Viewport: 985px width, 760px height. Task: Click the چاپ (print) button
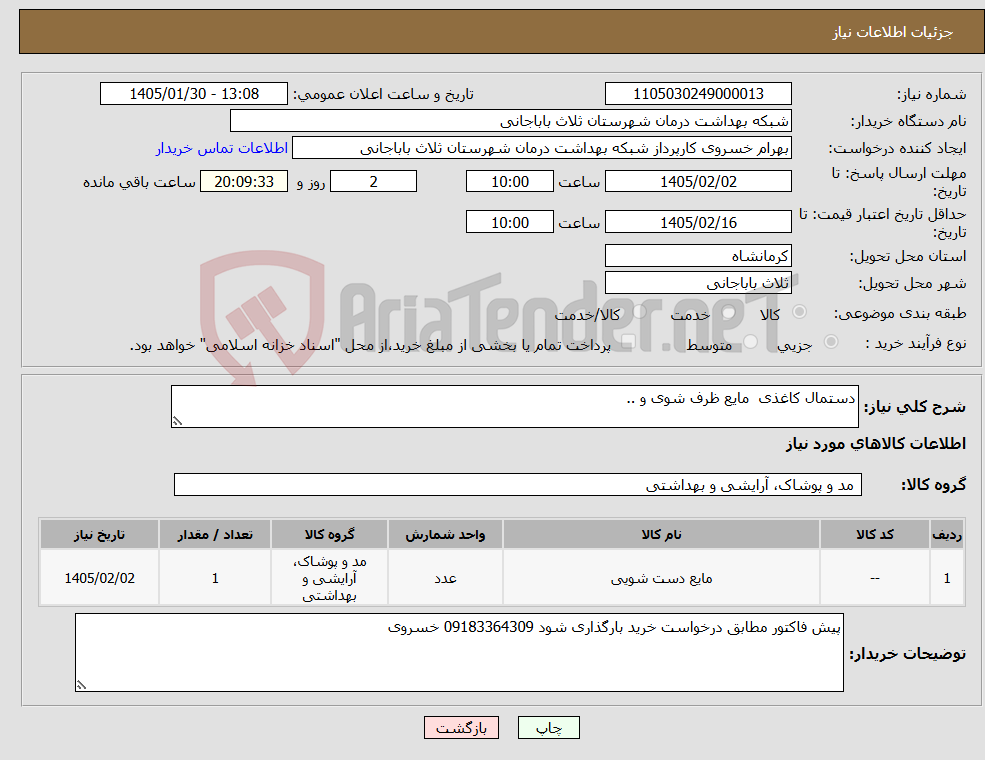(548, 727)
